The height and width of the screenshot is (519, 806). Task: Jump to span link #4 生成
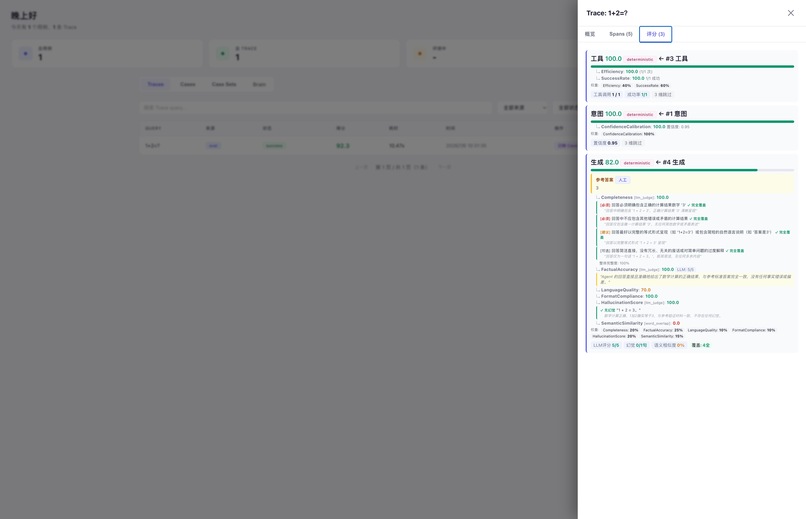coord(670,162)
